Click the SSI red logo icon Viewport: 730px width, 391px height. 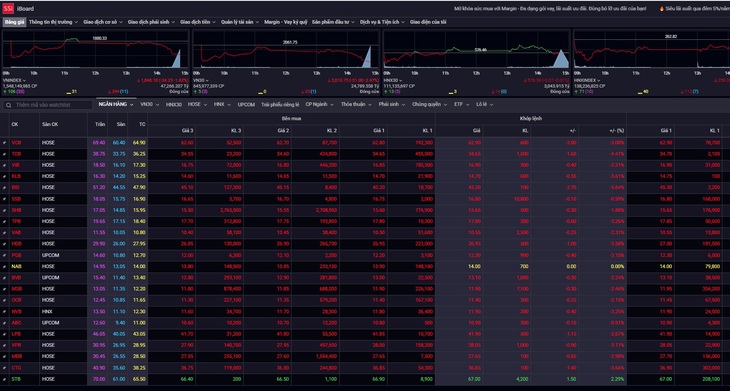[8, 8]
